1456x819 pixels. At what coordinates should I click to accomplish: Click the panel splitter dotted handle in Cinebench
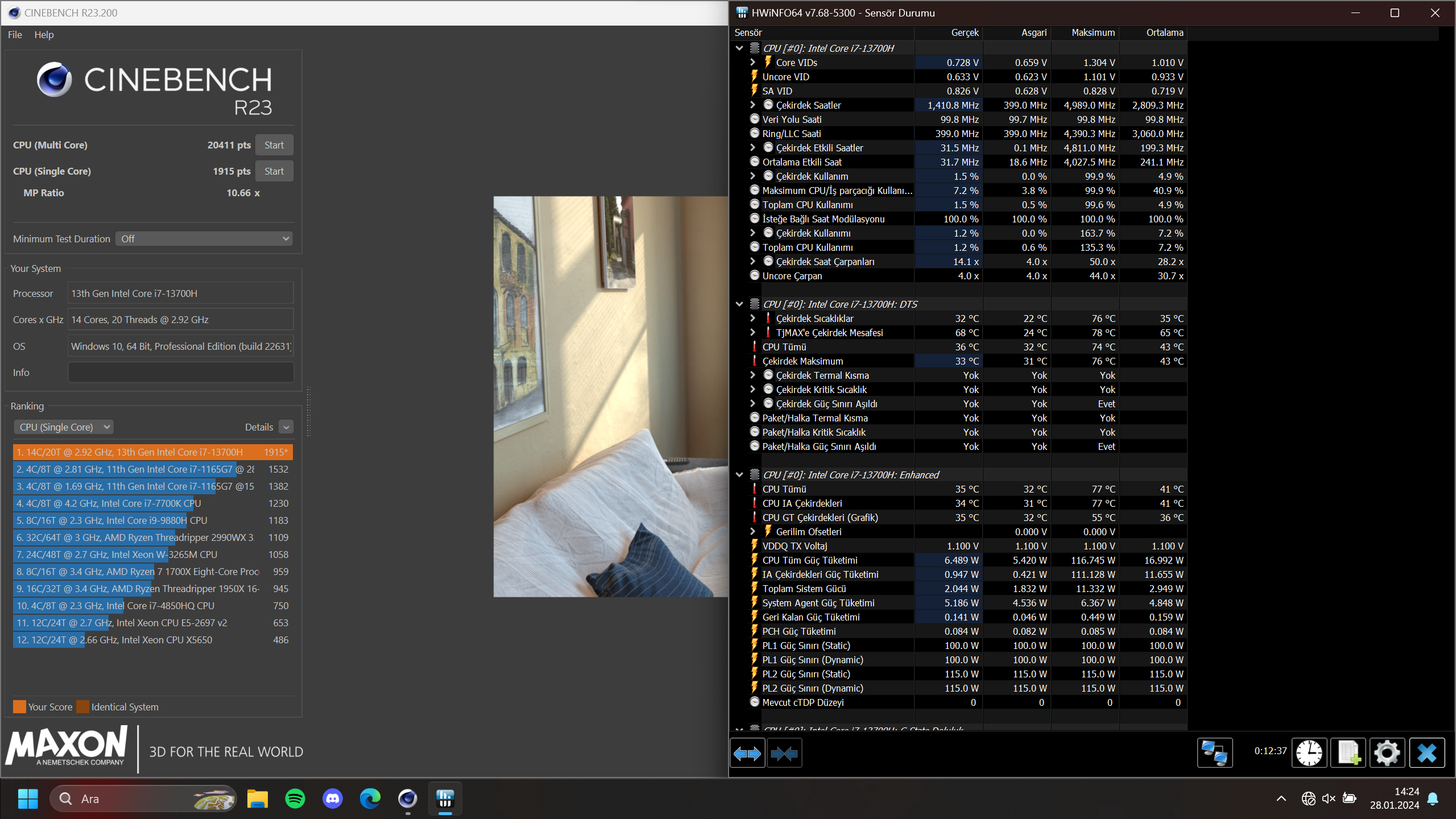(309, 412)
